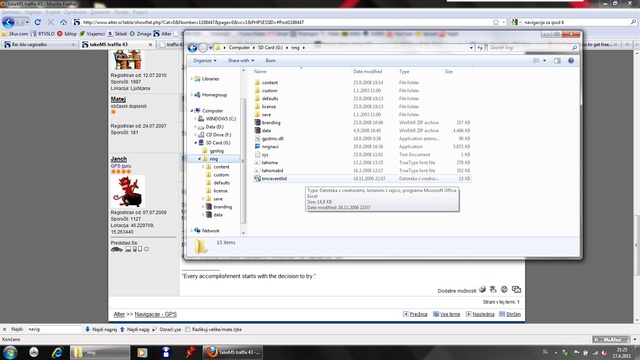This screenshot has width=640, height=360.
Task: Click the find bar text field
Action: [x=54, y=329]
